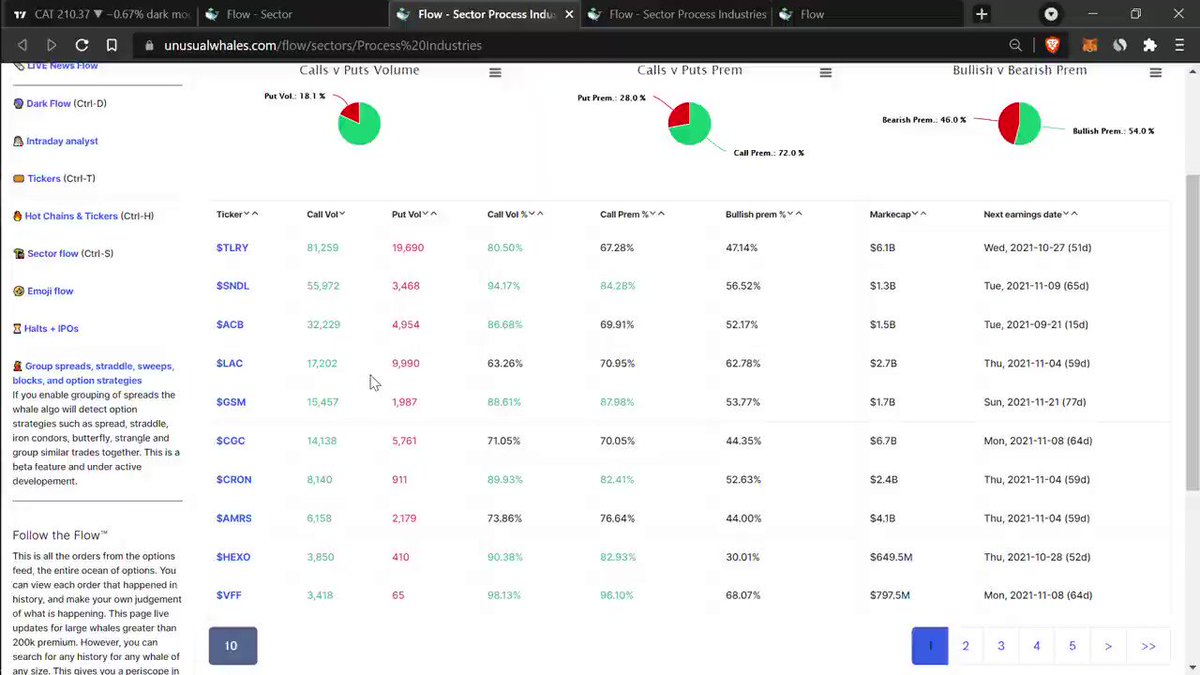This screenshot has height=675, width=1200.
Task: Go to the next page with > button
Action: coord(1108,646)
